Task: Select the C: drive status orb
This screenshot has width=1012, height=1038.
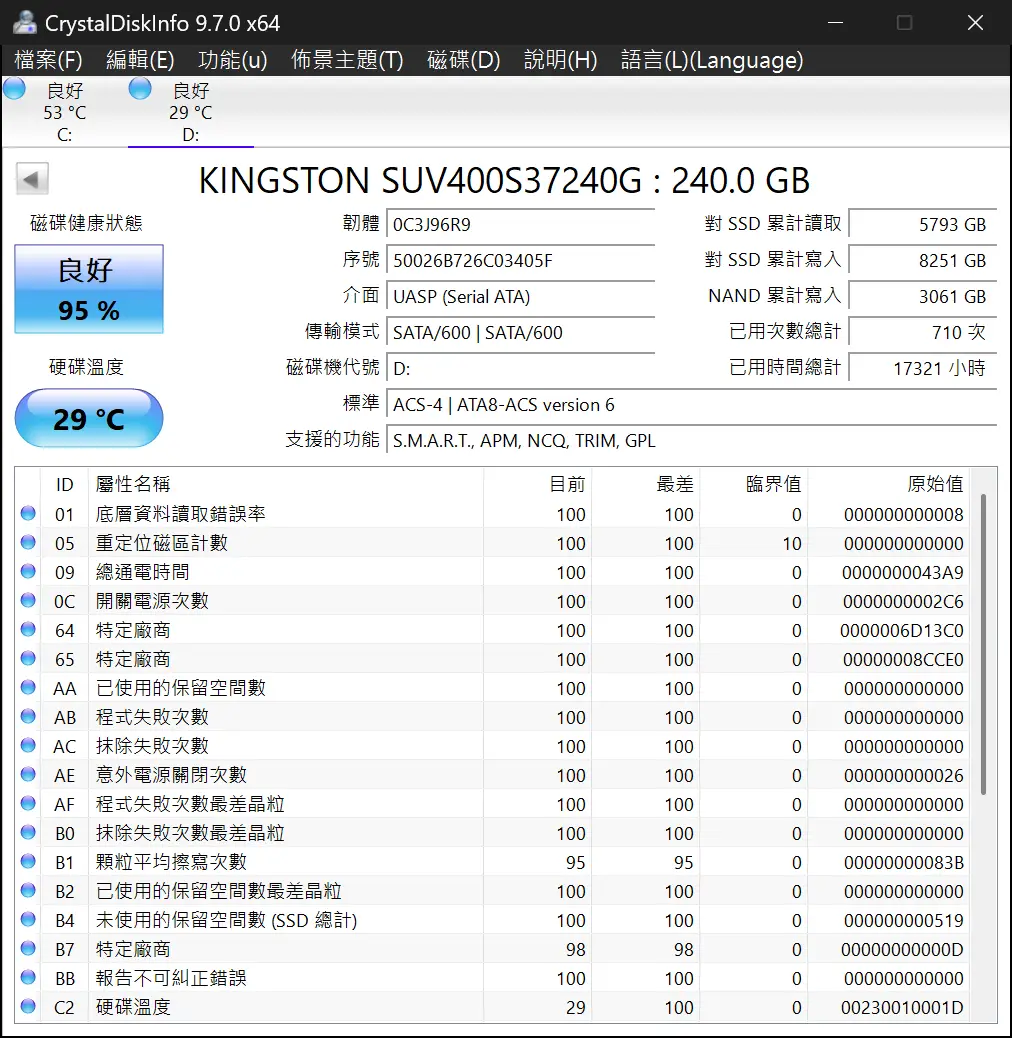Action: click(x=15, y=89)
